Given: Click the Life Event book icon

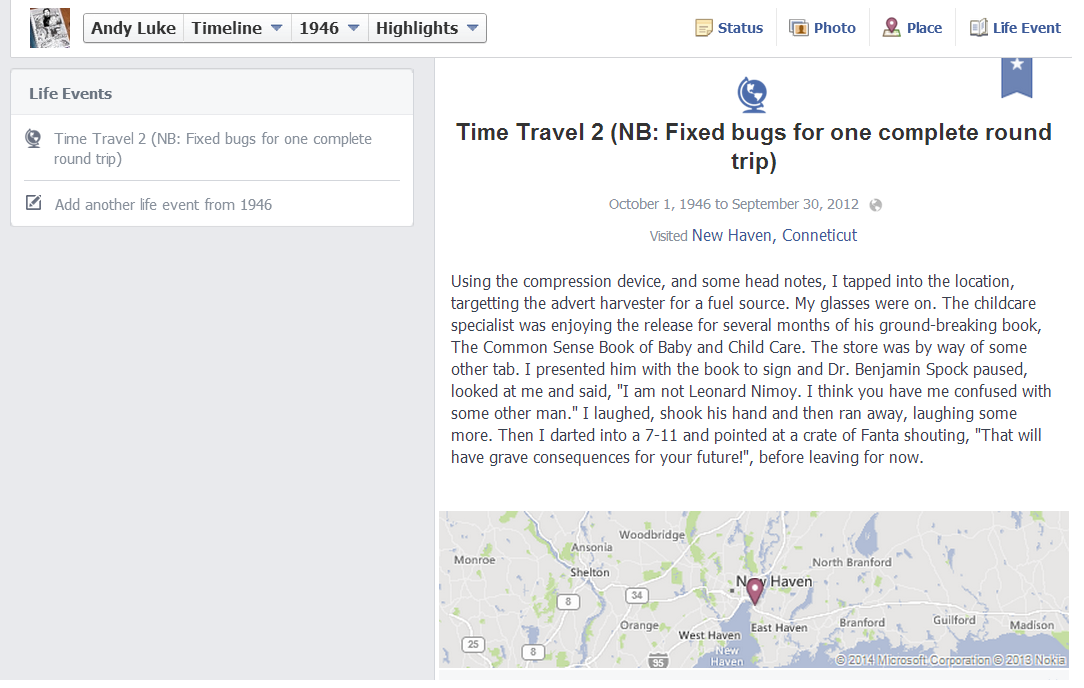Looking at the screenshot, I should click(978, 28).
